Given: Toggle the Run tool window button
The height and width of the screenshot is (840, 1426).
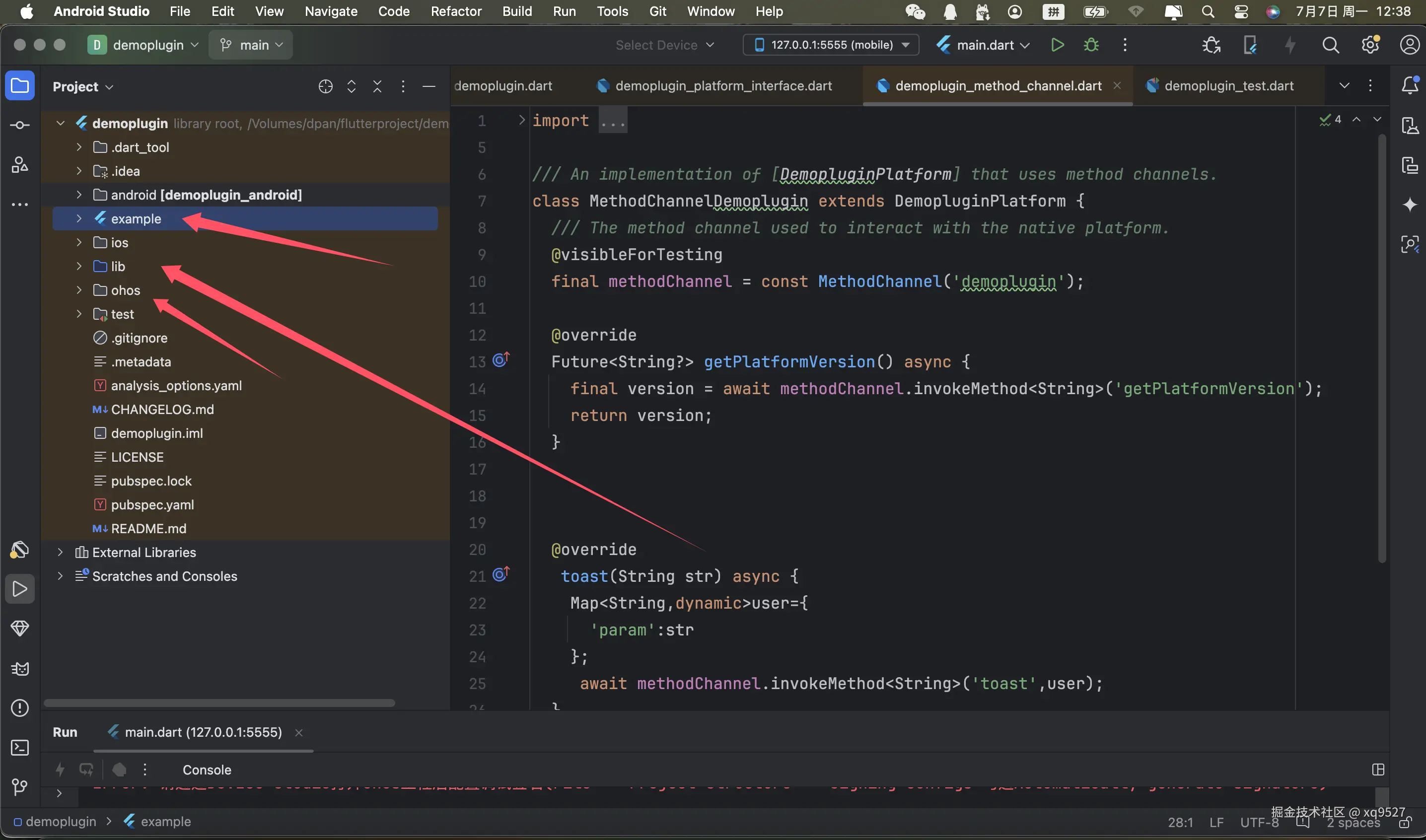Looking at the screenshot, I should 20,589.
